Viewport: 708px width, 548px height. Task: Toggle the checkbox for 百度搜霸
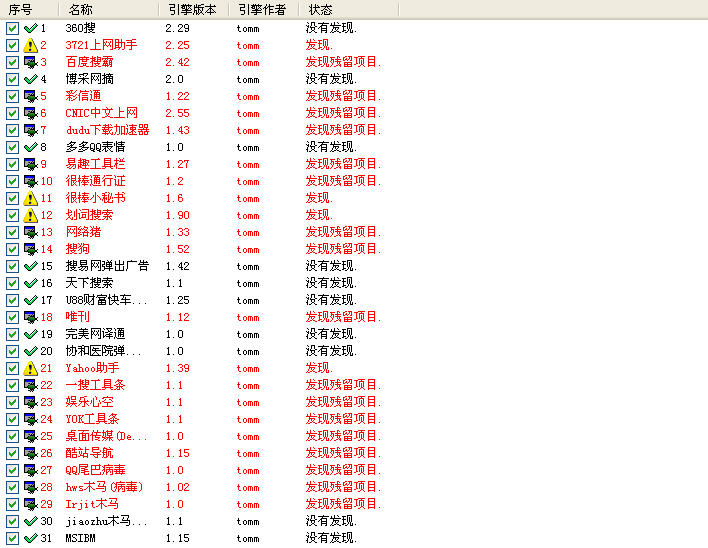pyautogui.click(x=12, y=62)
